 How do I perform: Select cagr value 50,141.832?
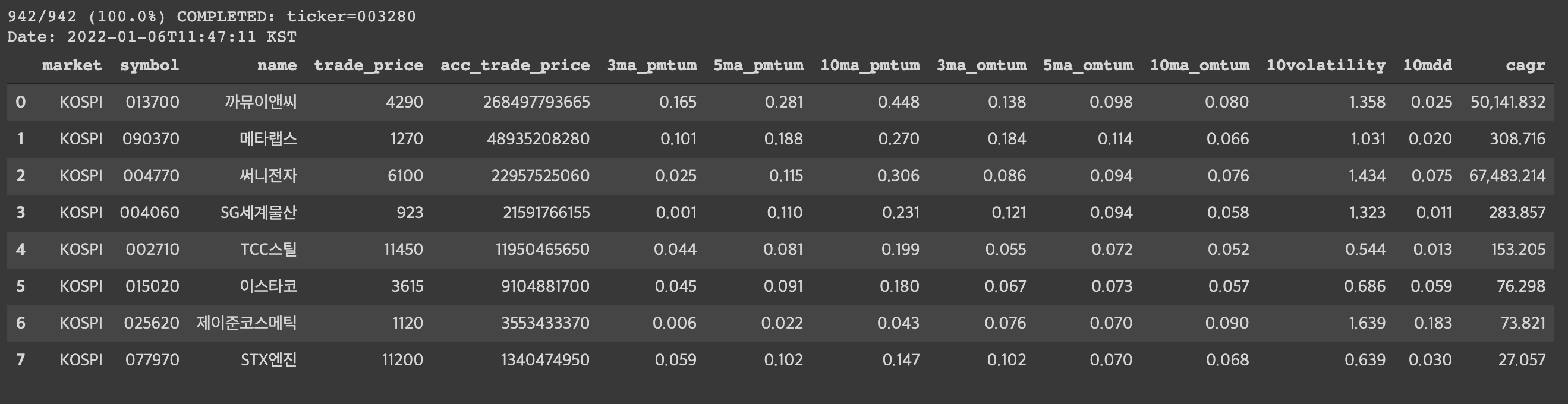click(x=1508, y=102)
